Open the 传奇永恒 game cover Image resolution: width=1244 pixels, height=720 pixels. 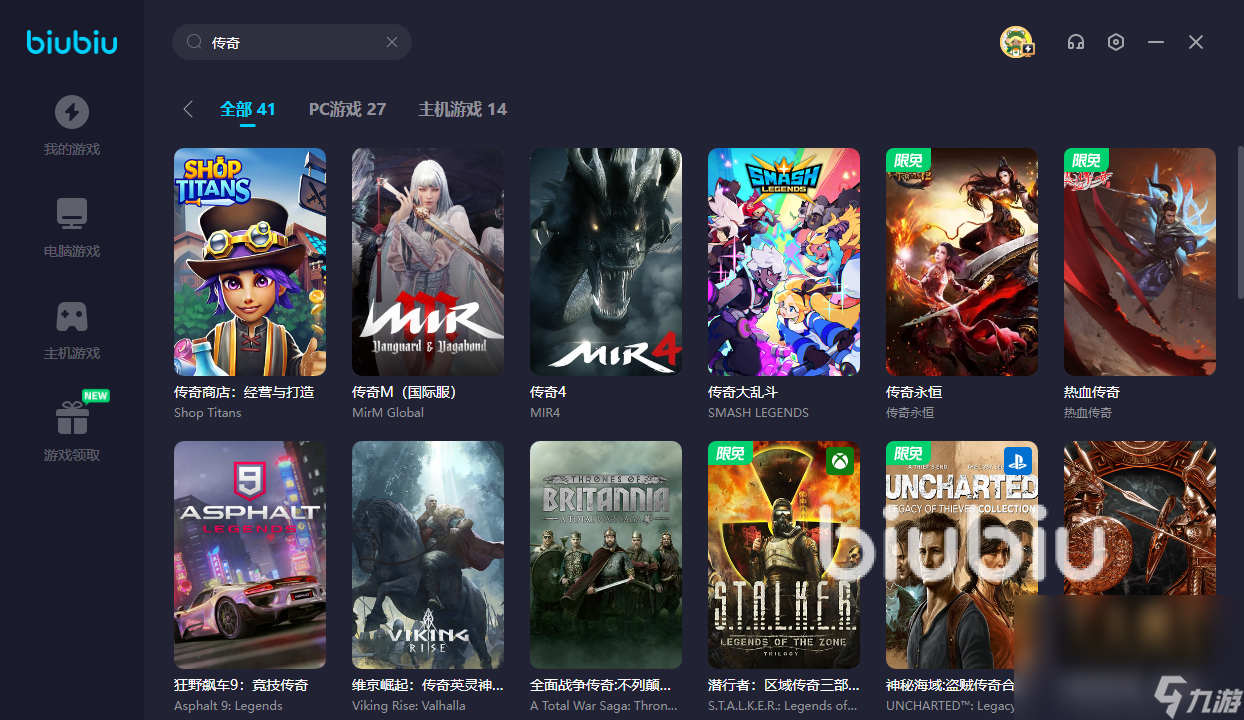coord(962,262)
